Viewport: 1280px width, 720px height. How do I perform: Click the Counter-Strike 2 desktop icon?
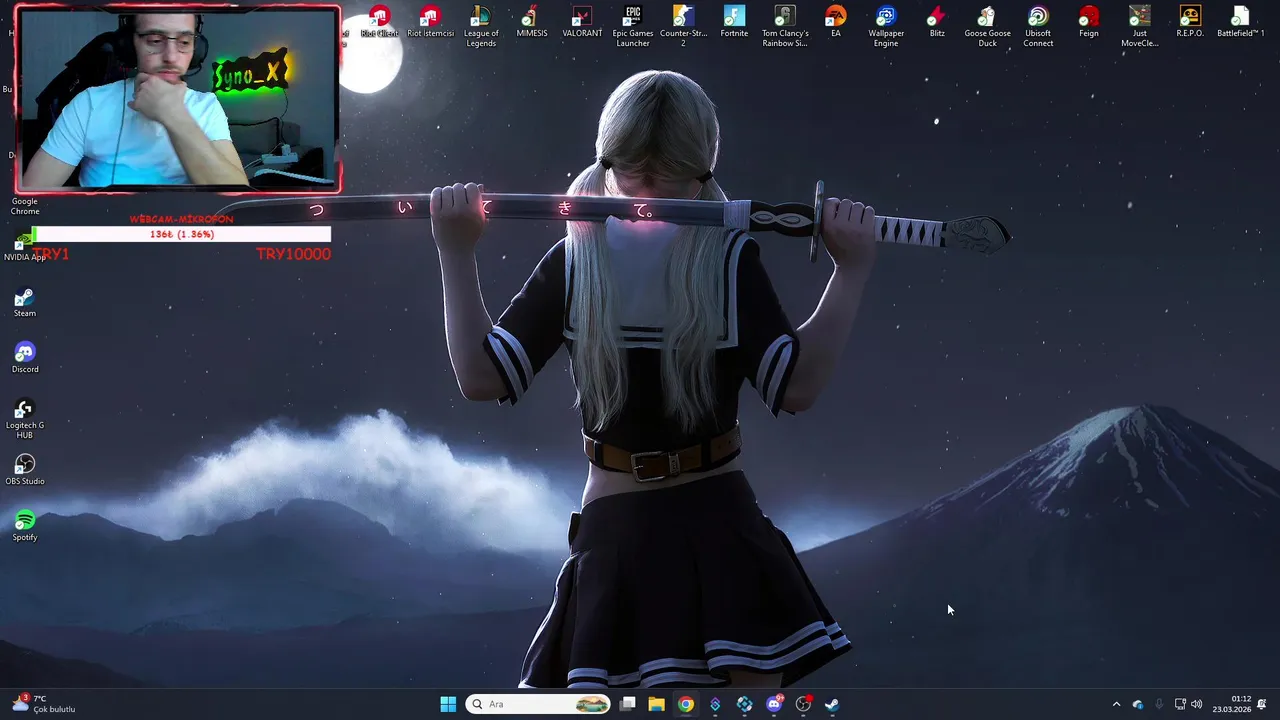tap(683, 26)
